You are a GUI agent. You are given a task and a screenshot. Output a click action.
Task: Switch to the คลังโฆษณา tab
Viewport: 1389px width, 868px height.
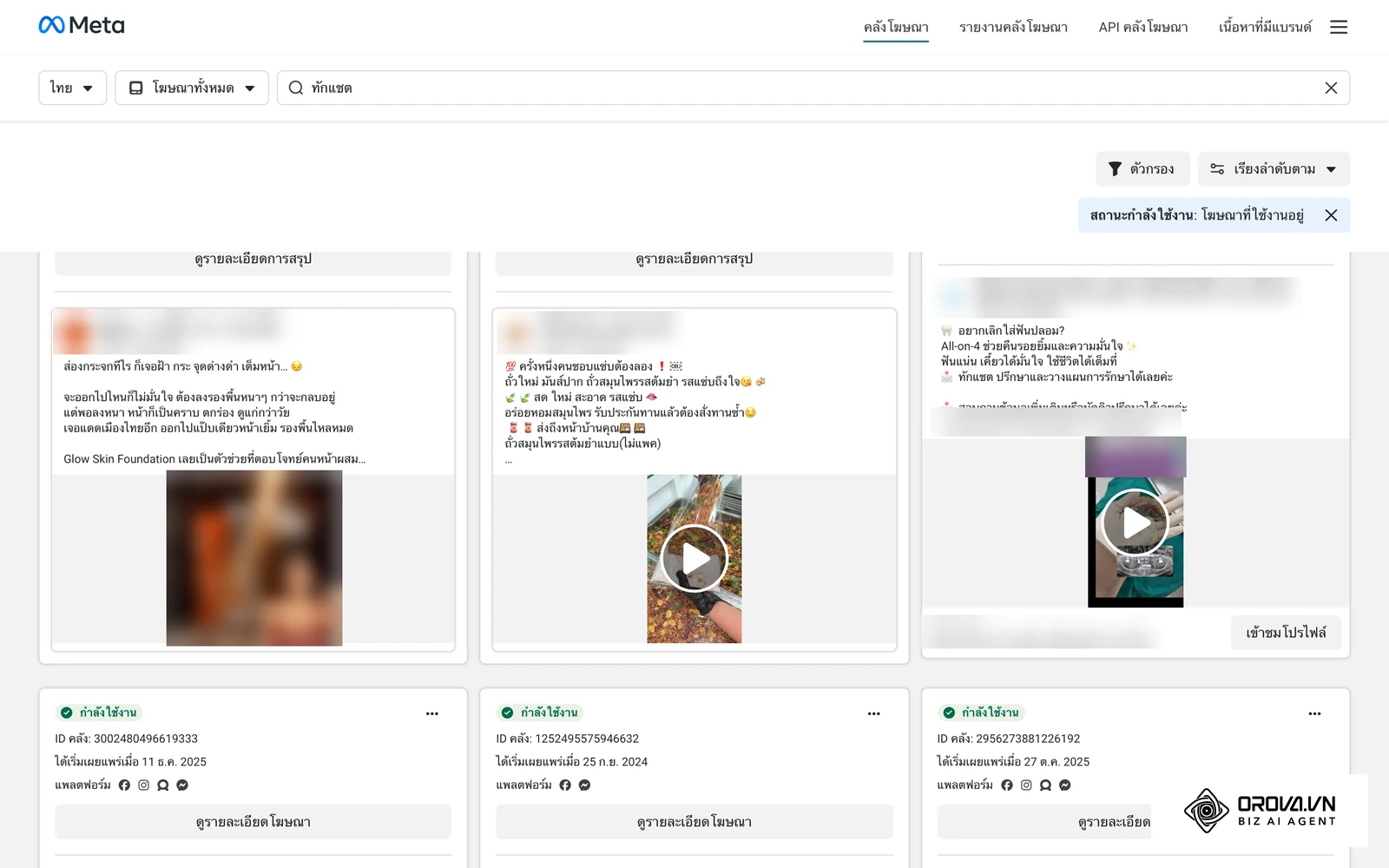click(896, 27)
